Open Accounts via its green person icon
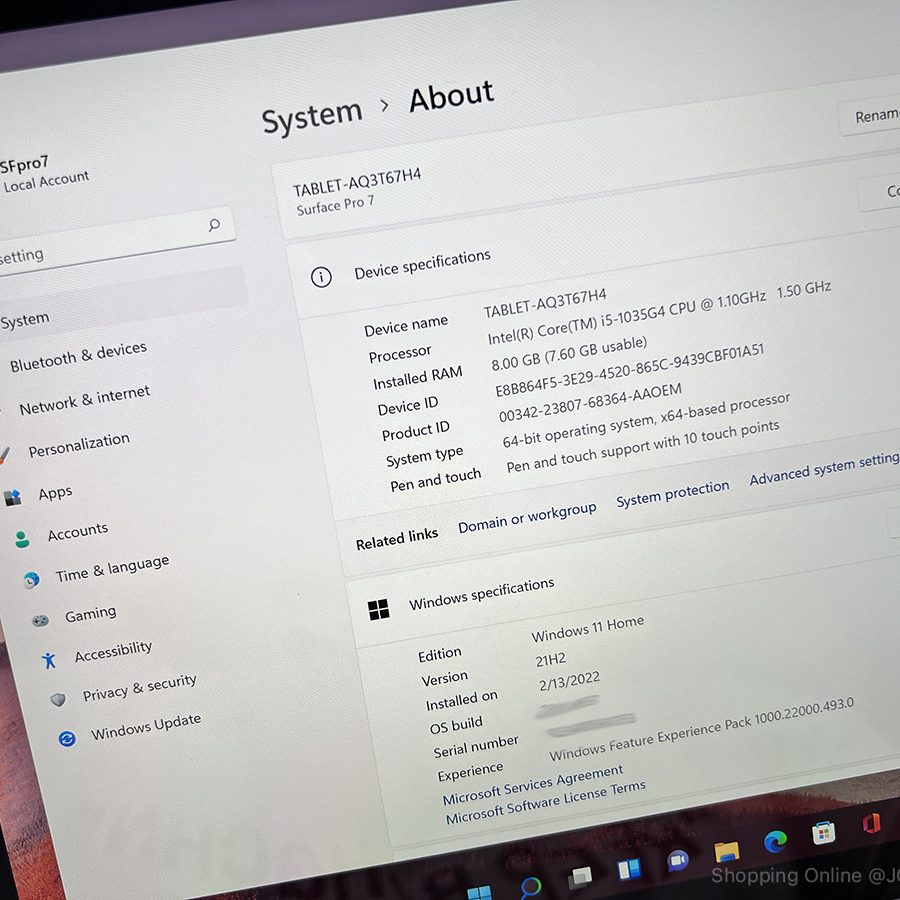 tap(22, 539)
